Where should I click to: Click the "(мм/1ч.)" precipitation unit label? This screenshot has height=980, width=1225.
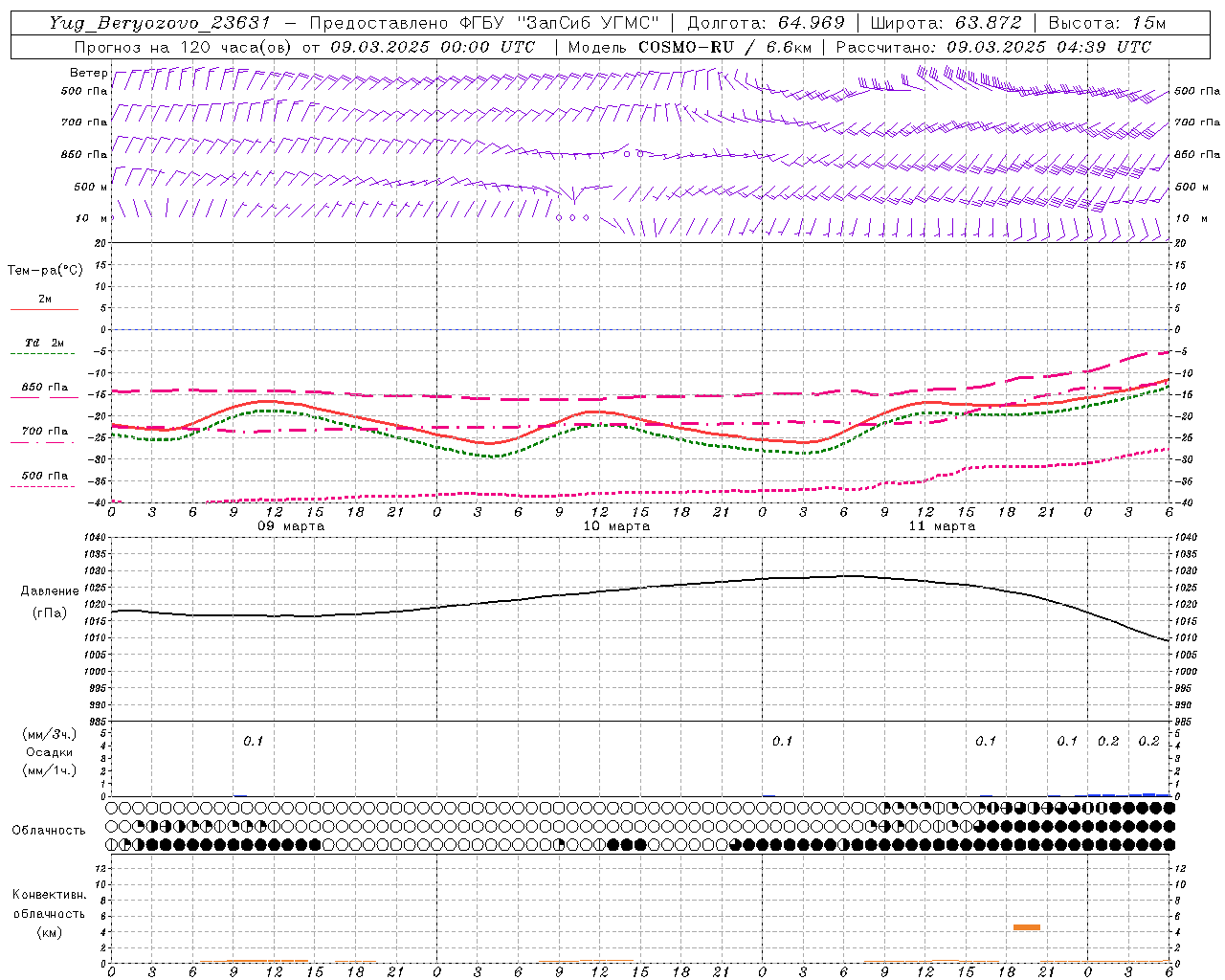[50, 770]
